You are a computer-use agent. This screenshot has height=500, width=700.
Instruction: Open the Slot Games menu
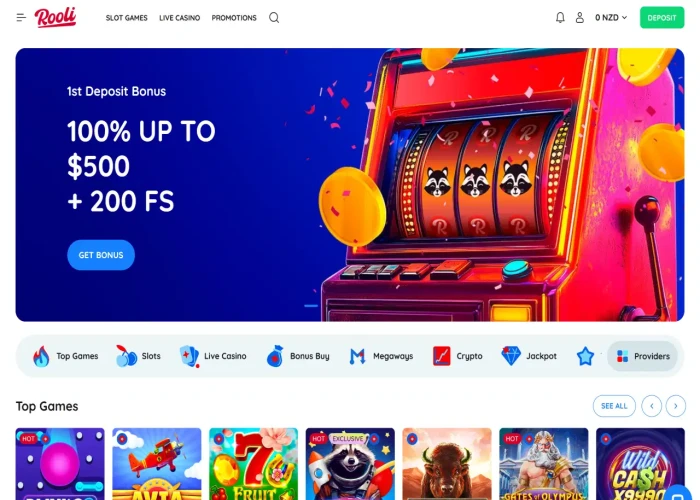pyautogui.click(x=126, y=18)
